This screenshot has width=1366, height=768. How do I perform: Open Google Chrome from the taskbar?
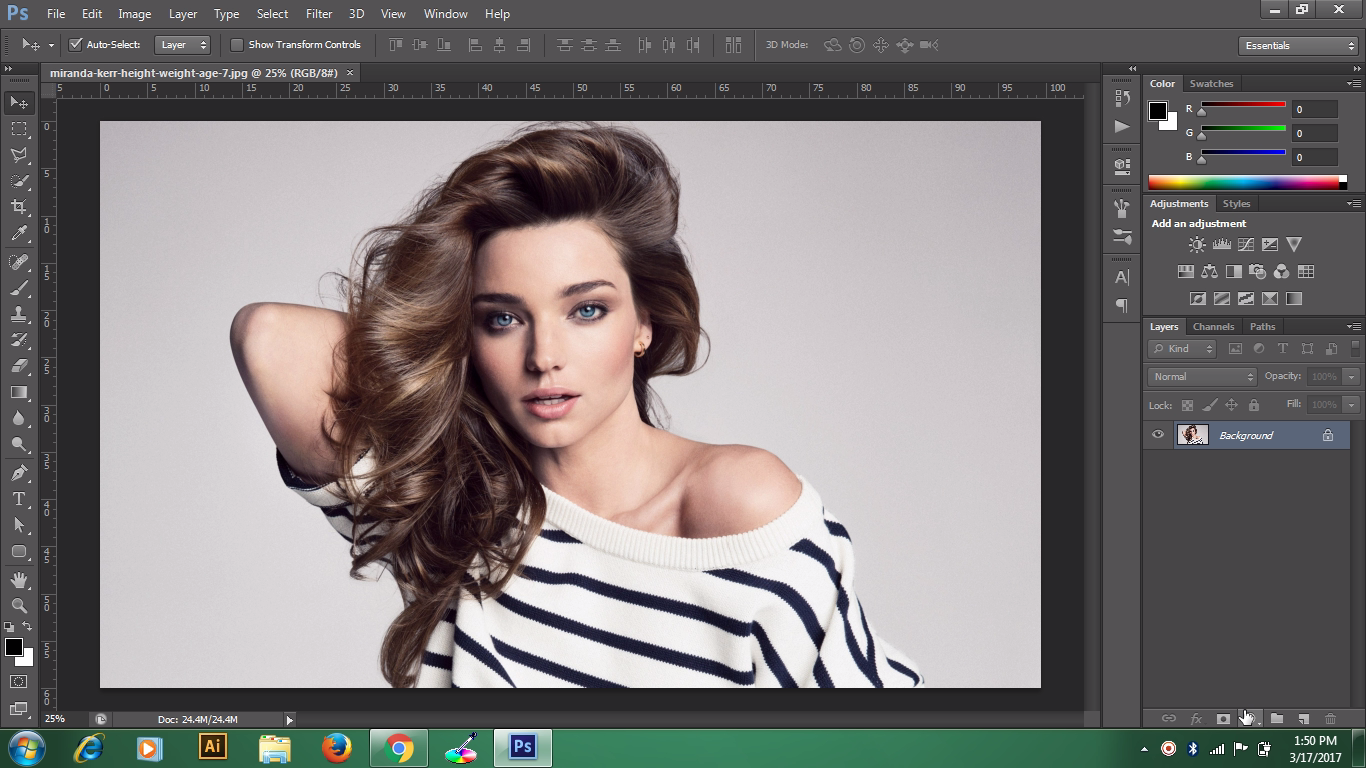tap(398, 748)
